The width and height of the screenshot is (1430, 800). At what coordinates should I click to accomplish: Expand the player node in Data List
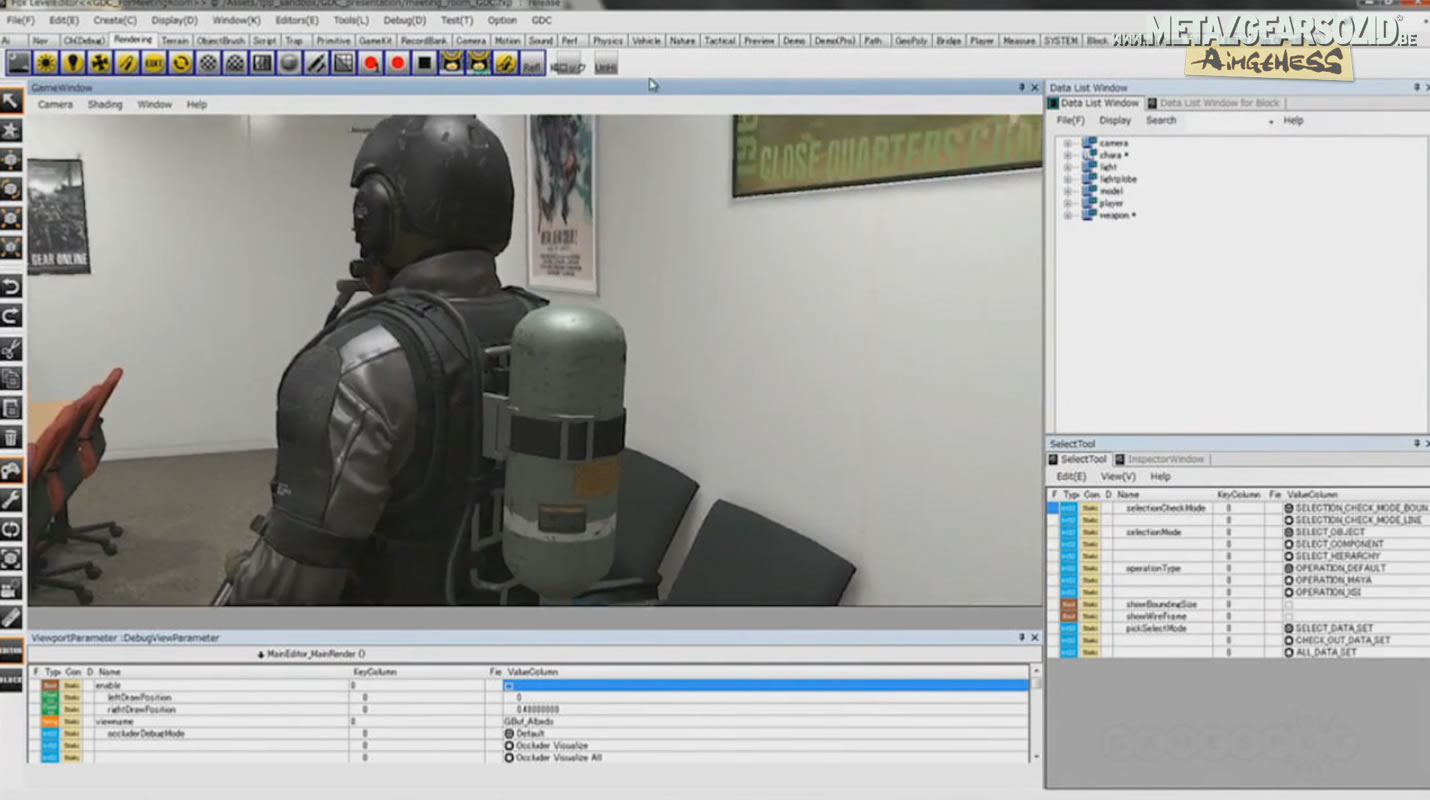click(x=1067, y=203)
